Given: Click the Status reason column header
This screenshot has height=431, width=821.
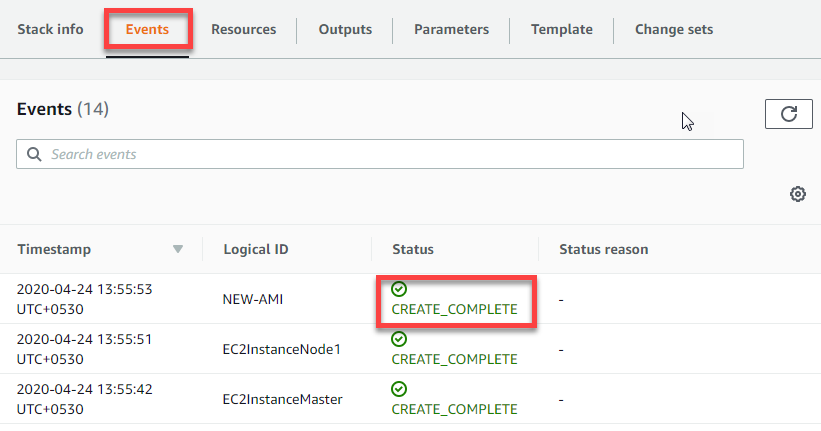Looking at the screenshot, I should 603,249.
